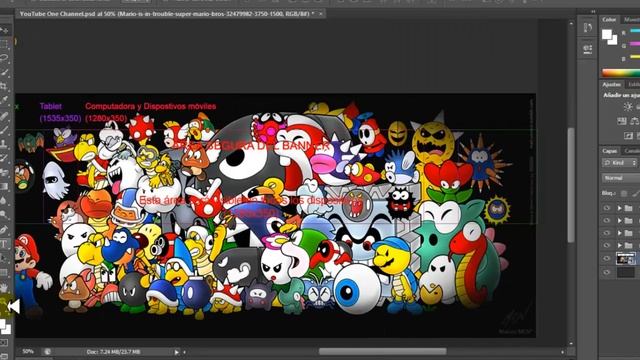Select the Gradient tool
Viewport: 640px width, 360px height.
(5, 187)
